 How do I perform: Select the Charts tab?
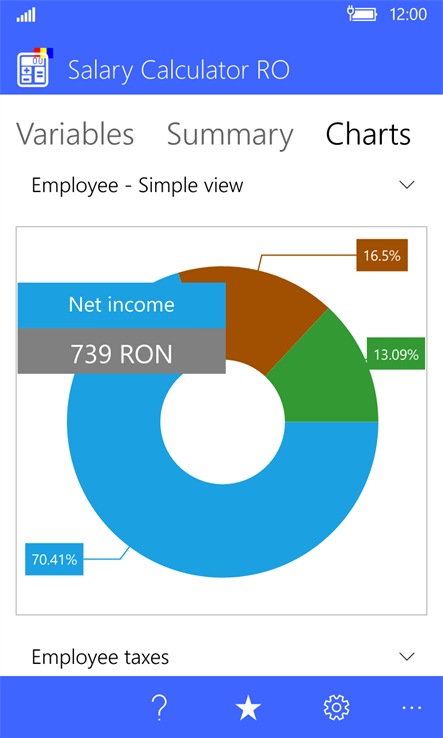point(368,134)
